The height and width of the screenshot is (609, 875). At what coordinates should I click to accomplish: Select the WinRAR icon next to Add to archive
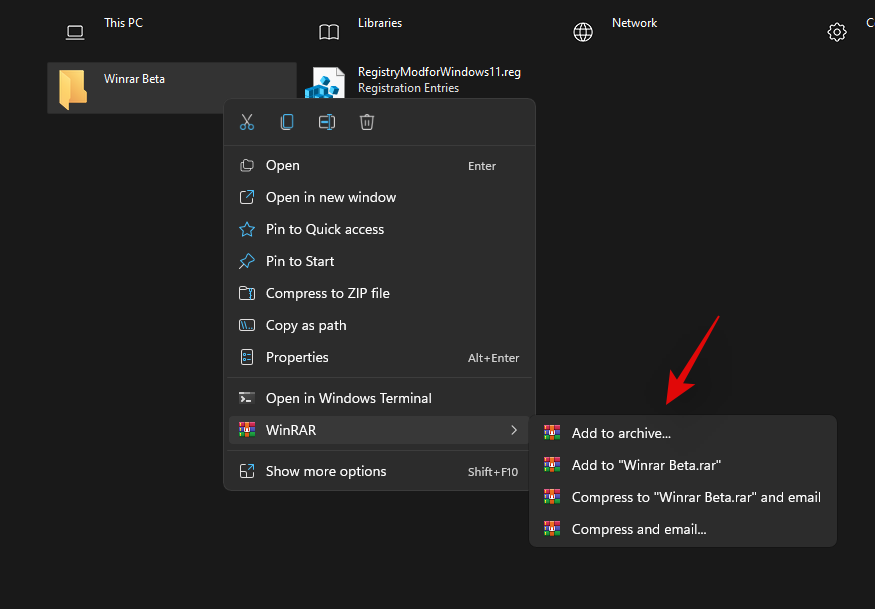pos(552,432)
